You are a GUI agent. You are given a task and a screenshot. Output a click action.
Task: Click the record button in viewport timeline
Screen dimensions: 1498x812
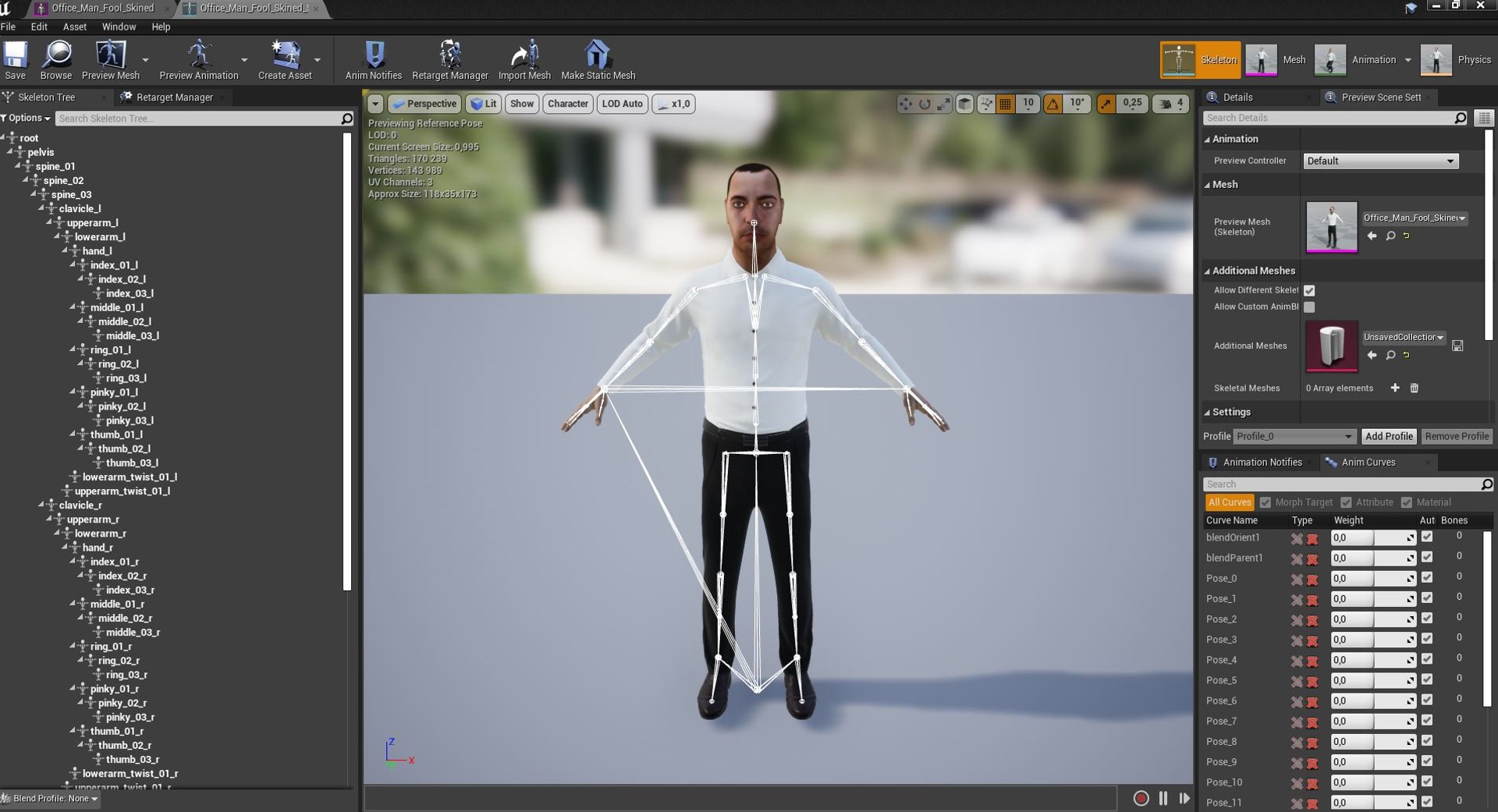[1141, 798]
